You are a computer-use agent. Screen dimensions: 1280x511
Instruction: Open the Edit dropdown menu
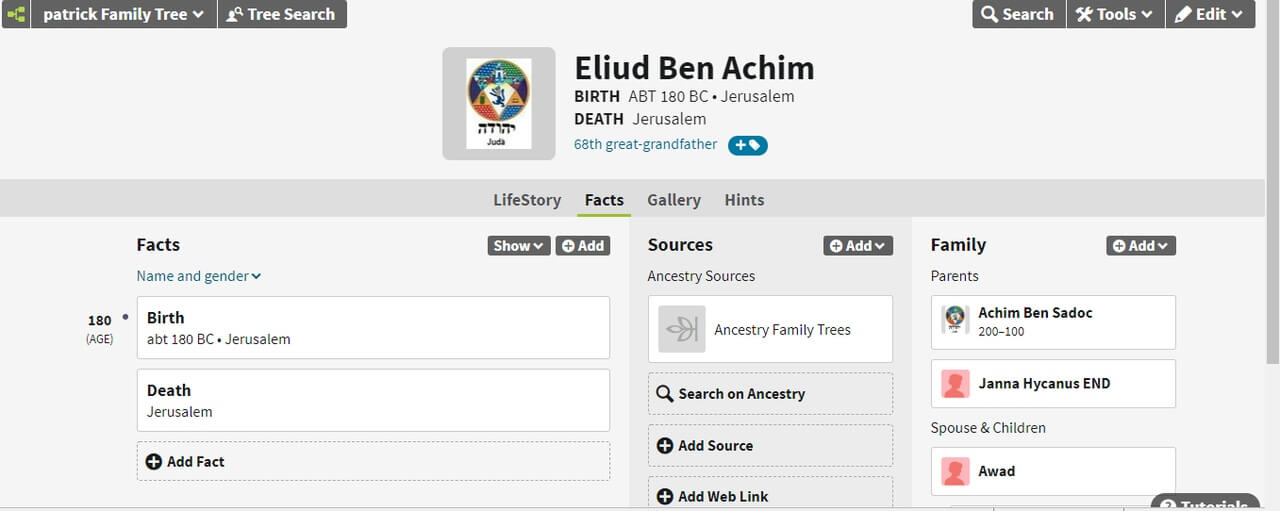1209,14
